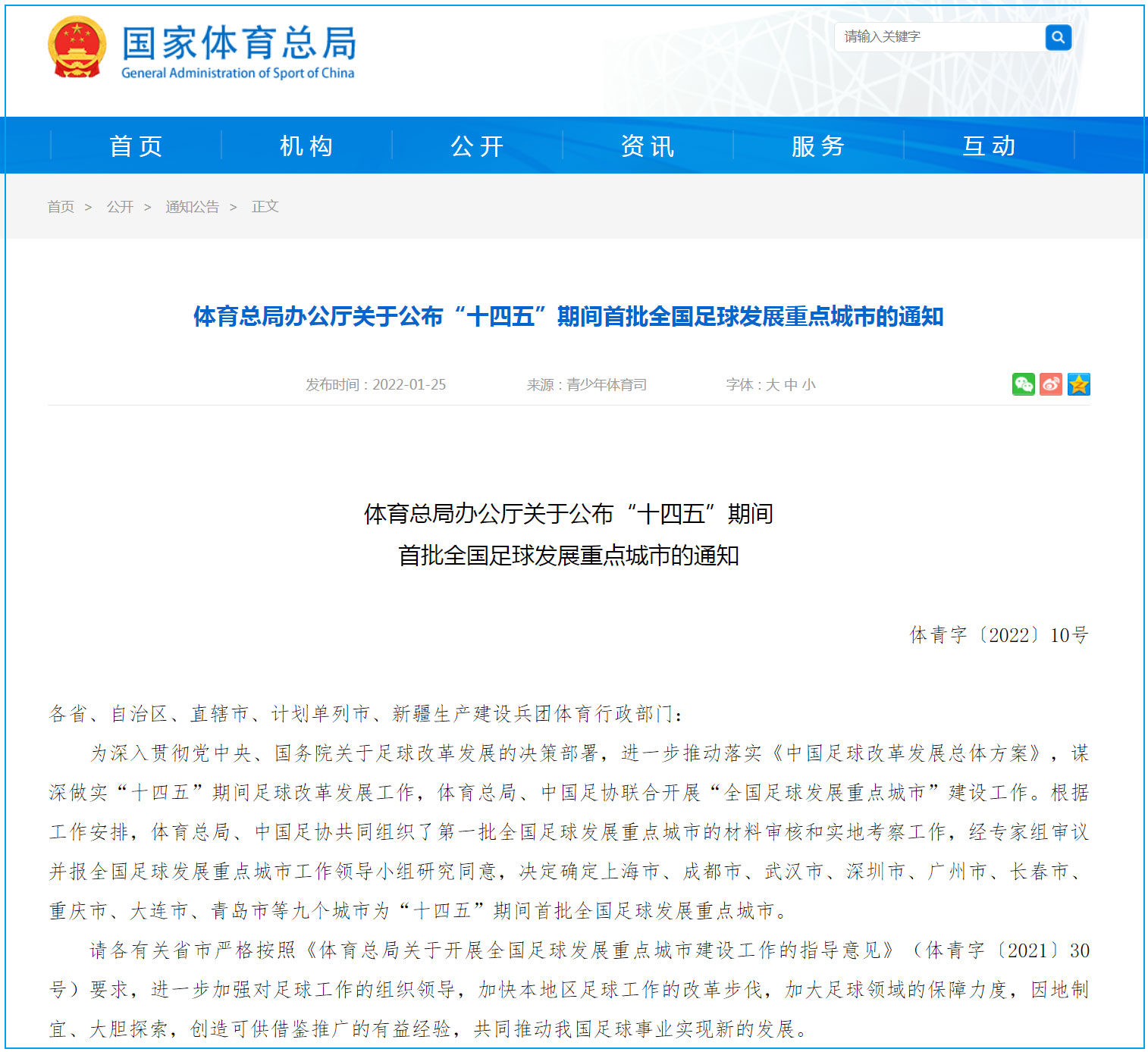Click the QQ Zone star share icon
Screen dimensions: 1148x1052
pyautogui.click(x=1078, y=384)
